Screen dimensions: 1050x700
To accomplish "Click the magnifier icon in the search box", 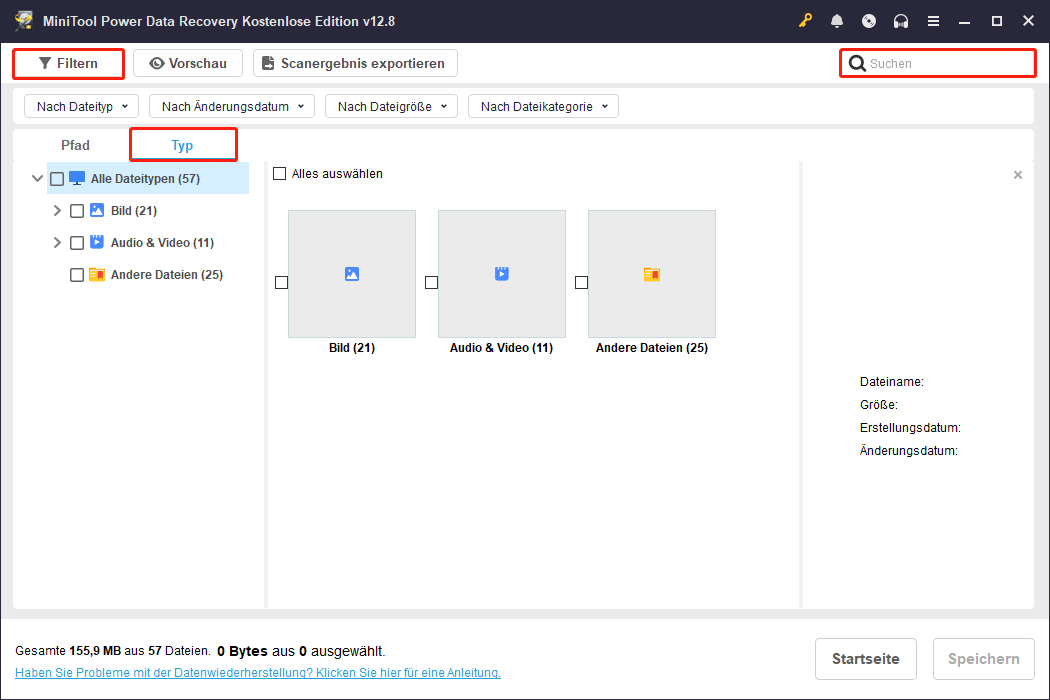I will (858, 63).
